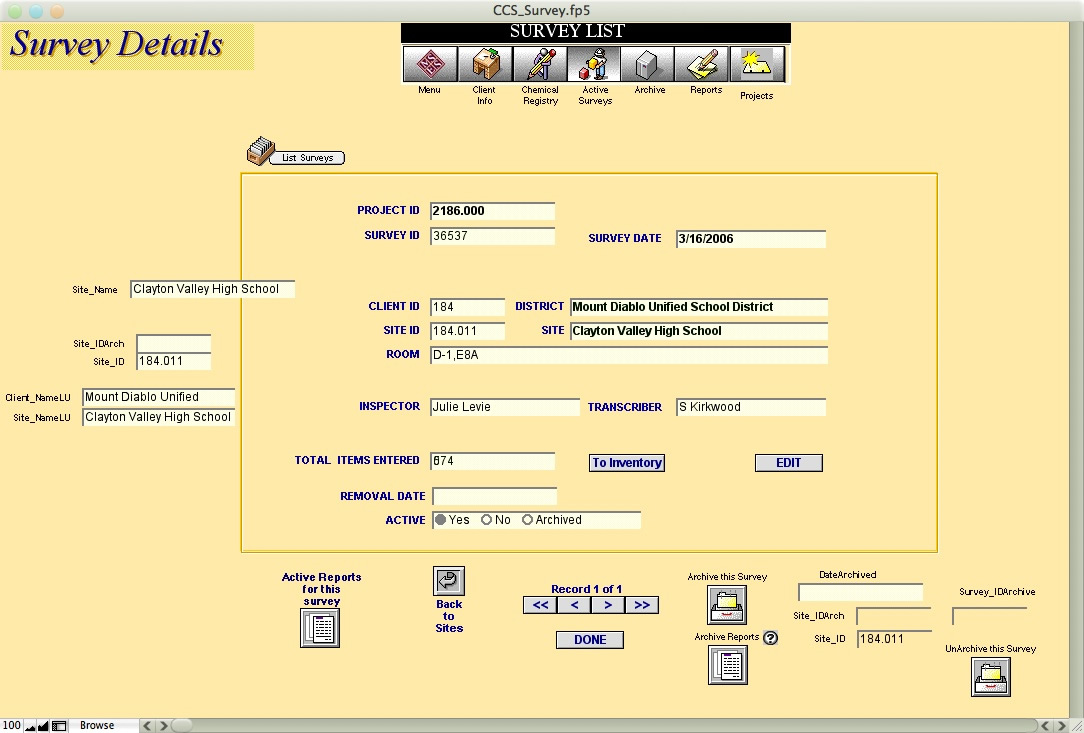Click the SURVEY ID field 36537

coord(492,236)
